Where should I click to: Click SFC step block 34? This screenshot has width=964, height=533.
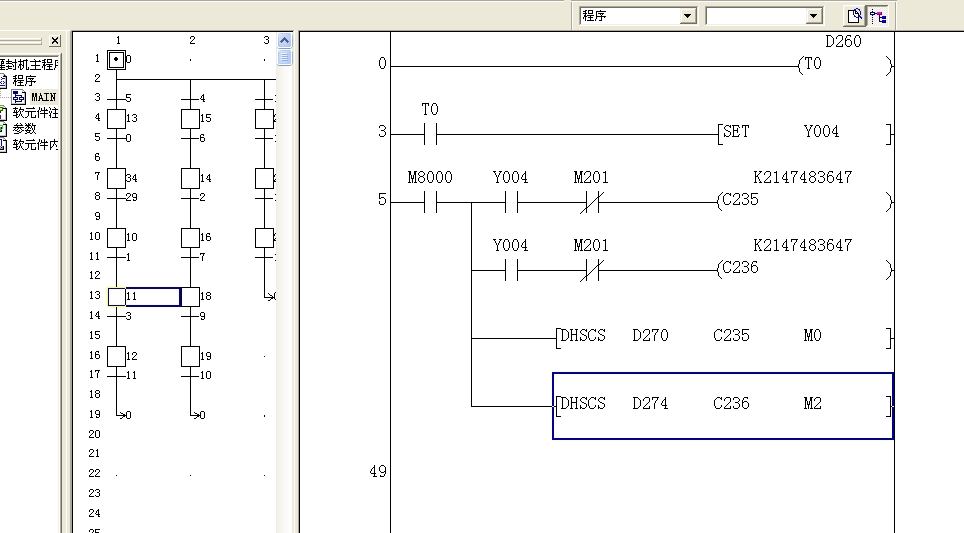(x=117, y=178)
